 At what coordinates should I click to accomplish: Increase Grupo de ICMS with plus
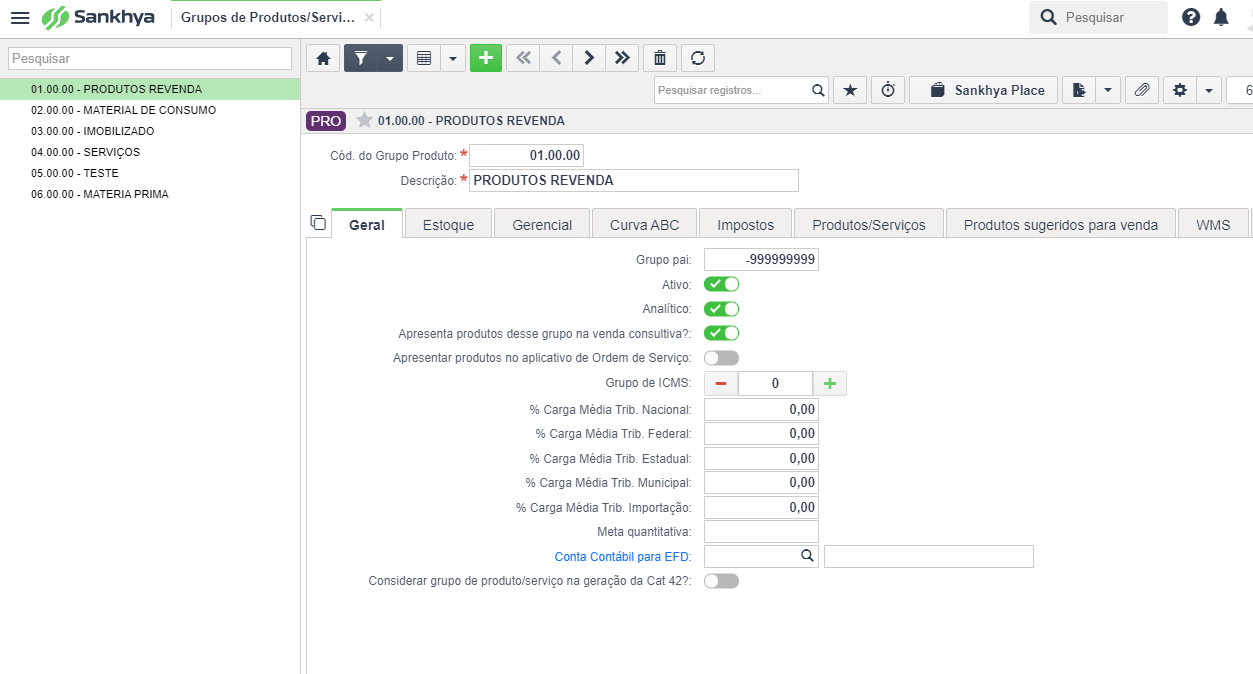point(830,384)
